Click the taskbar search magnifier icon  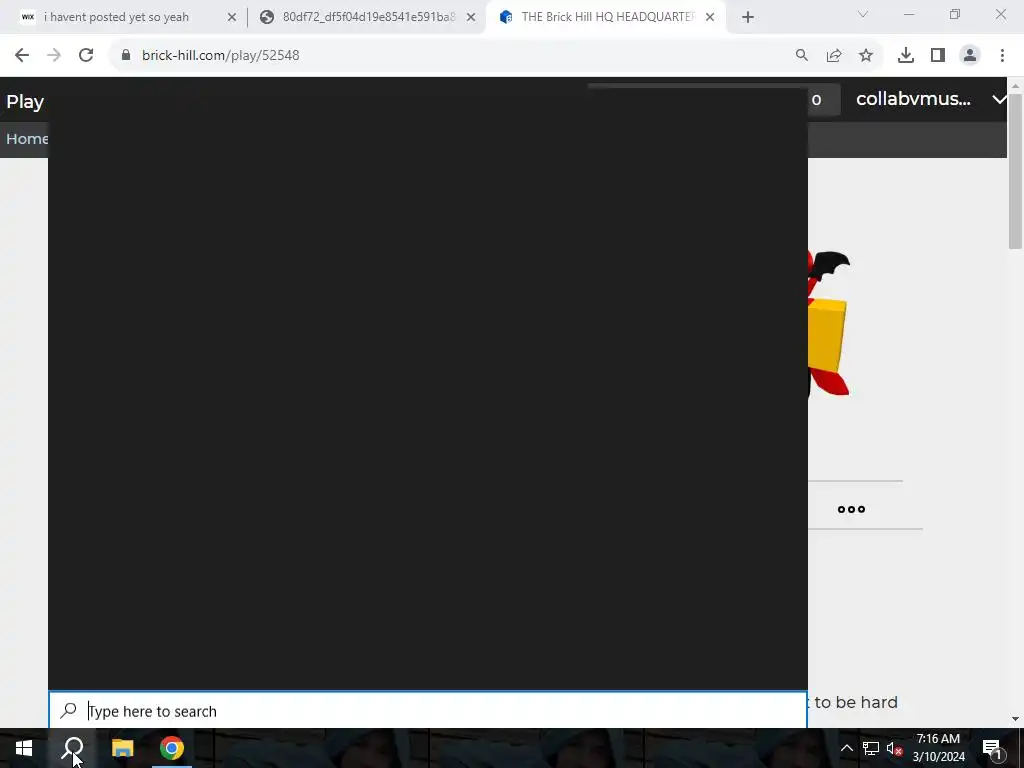73,748
